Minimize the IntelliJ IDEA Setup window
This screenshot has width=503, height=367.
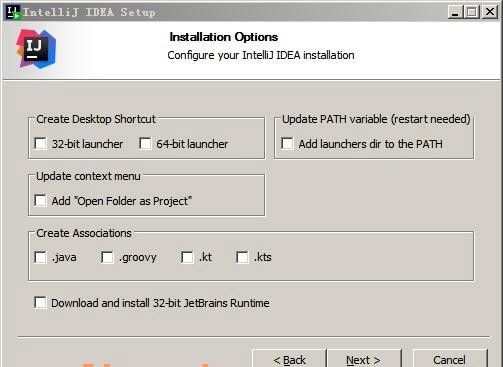point(455,12)
